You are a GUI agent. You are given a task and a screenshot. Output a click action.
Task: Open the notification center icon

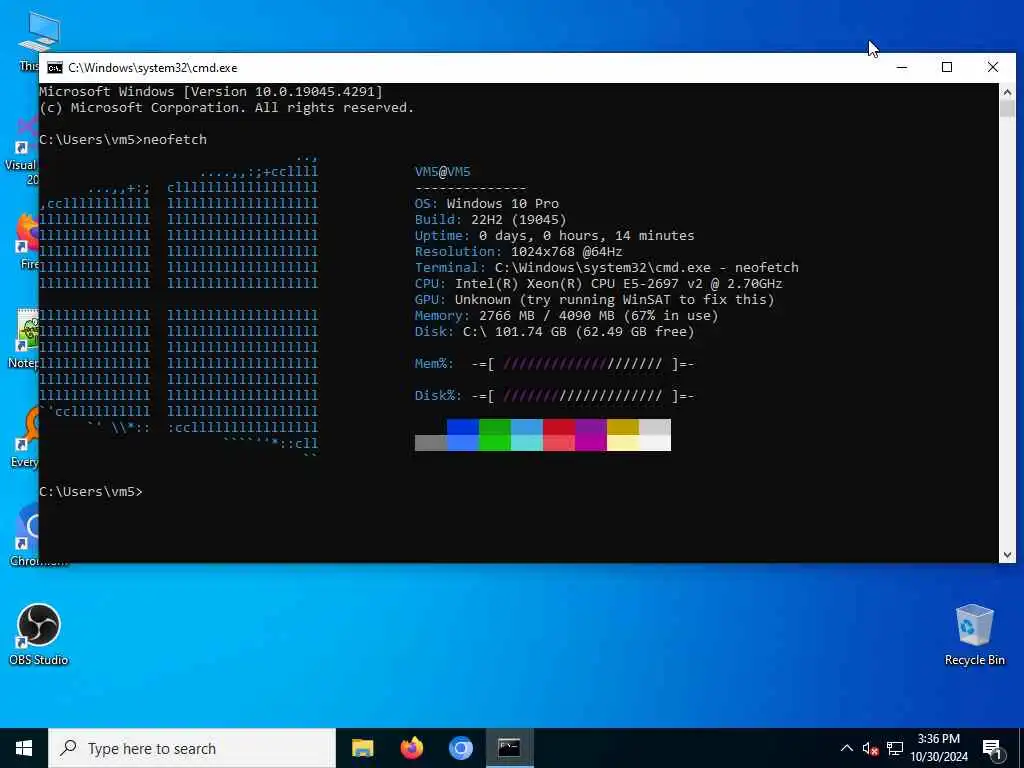pos(992,750)
